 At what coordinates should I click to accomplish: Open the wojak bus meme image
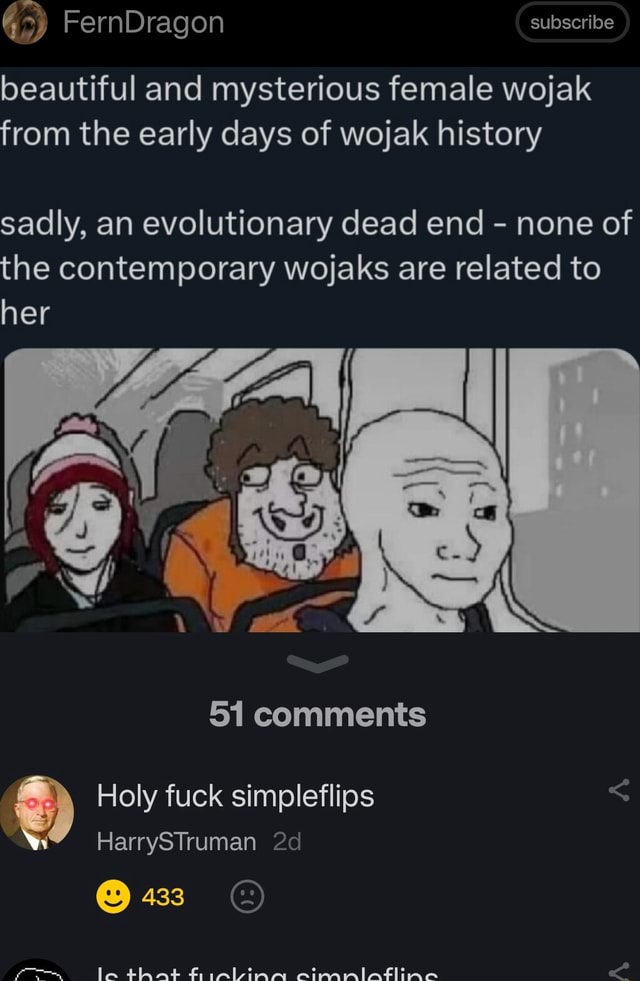pos(322,490)
